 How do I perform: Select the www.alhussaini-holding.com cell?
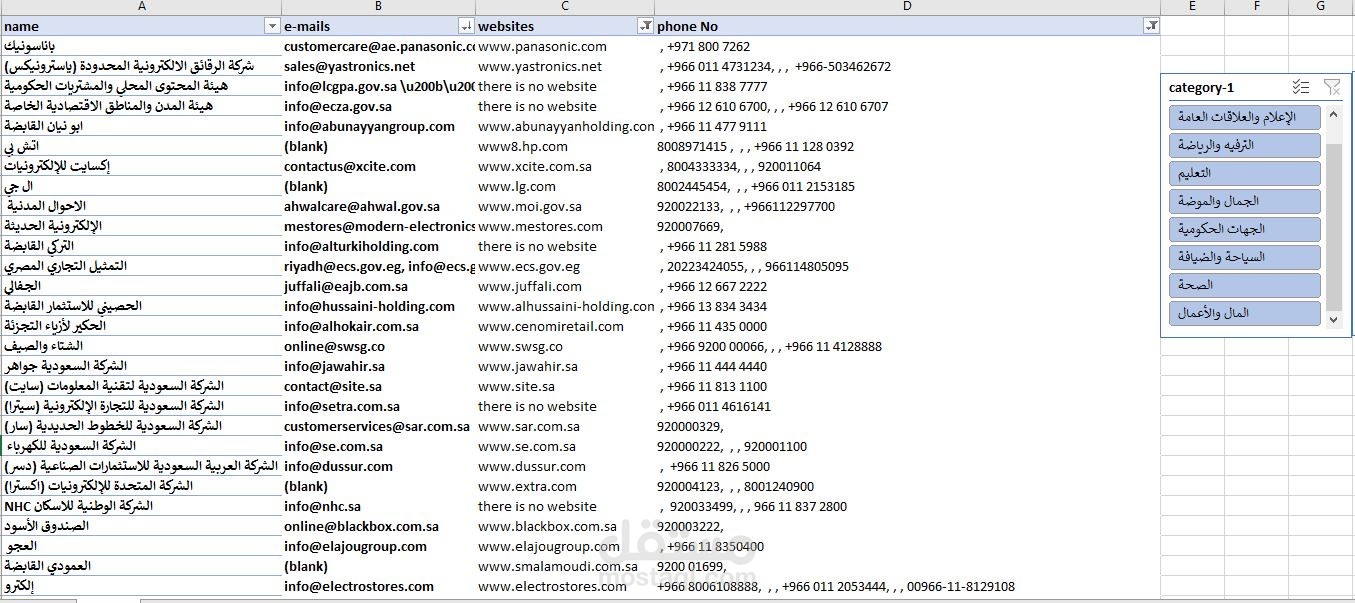click(565, 306)
